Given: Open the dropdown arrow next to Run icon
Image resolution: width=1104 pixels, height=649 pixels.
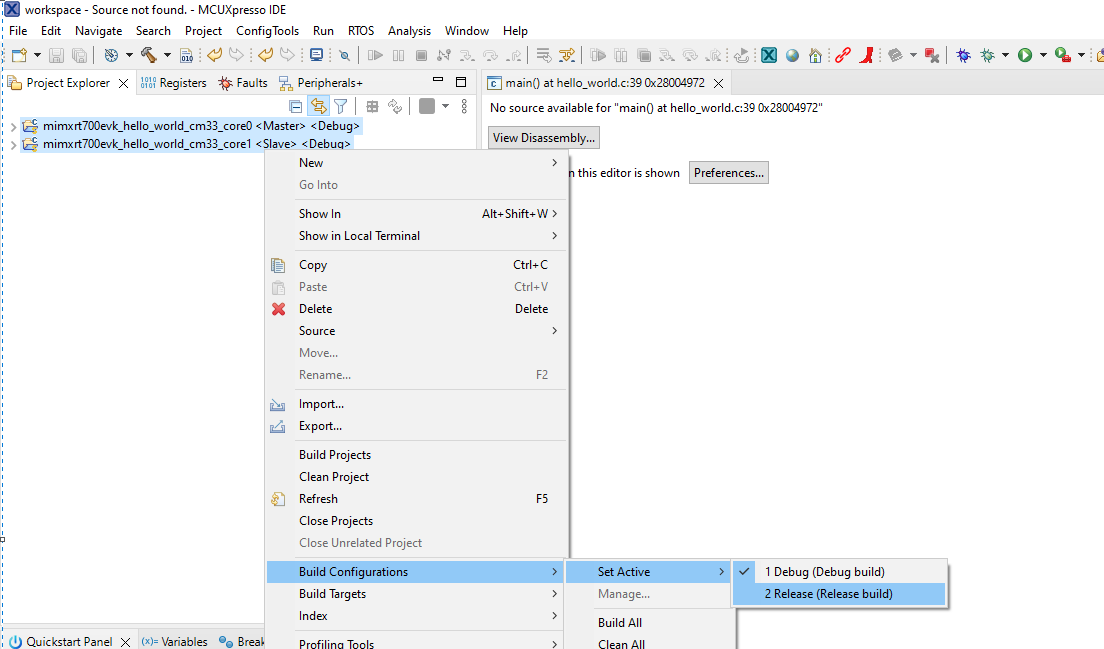Looking at the screenshot, I should pos(1043,55).
